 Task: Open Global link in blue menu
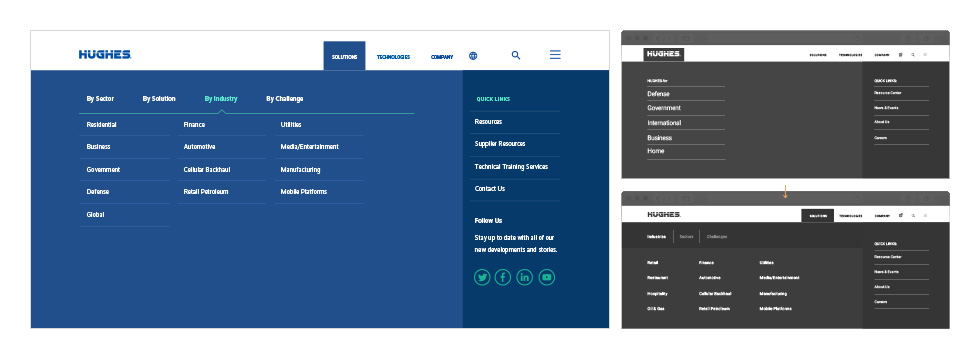pos(95,214)
